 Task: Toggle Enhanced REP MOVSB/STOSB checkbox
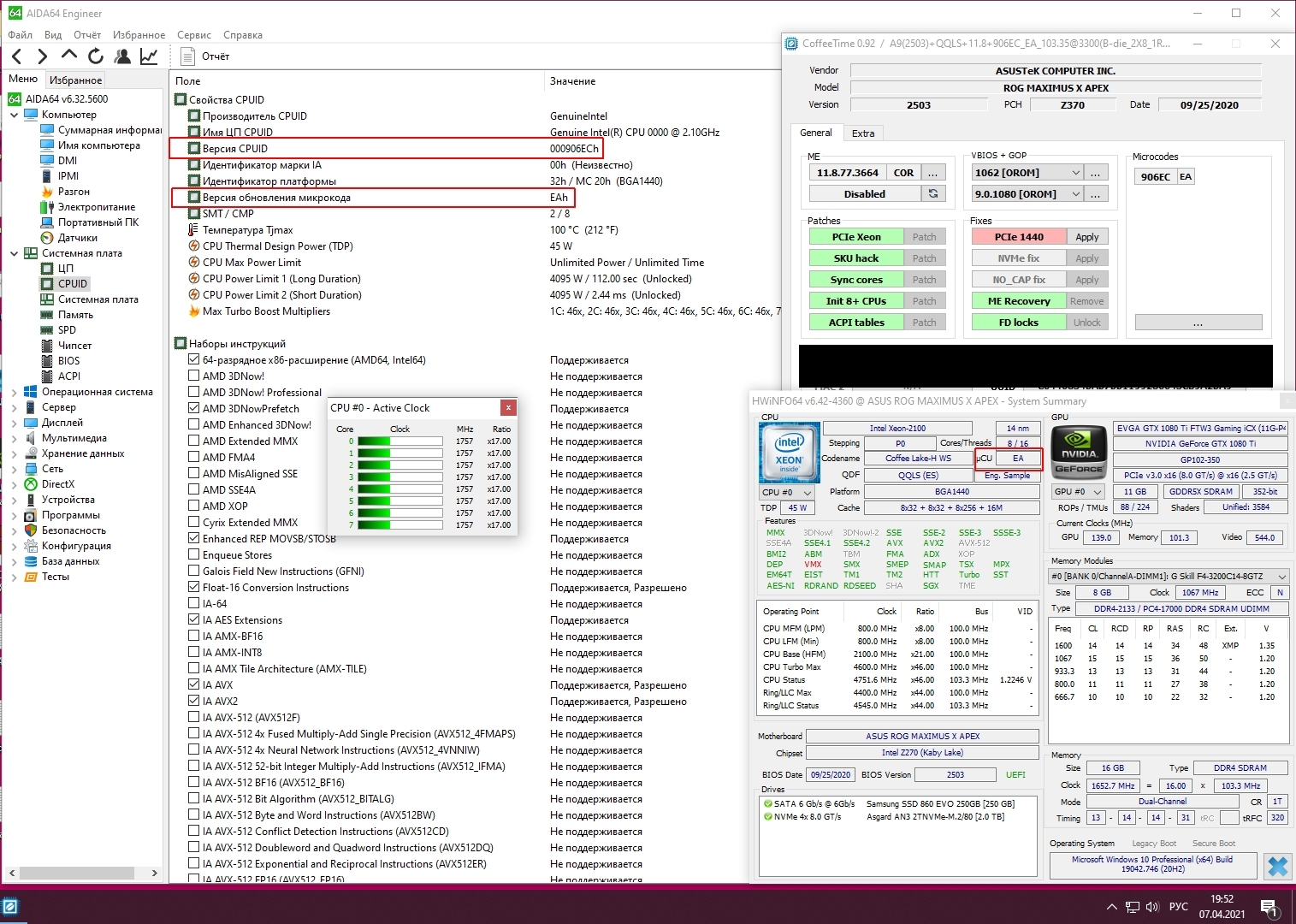click(x=194, y=539)
